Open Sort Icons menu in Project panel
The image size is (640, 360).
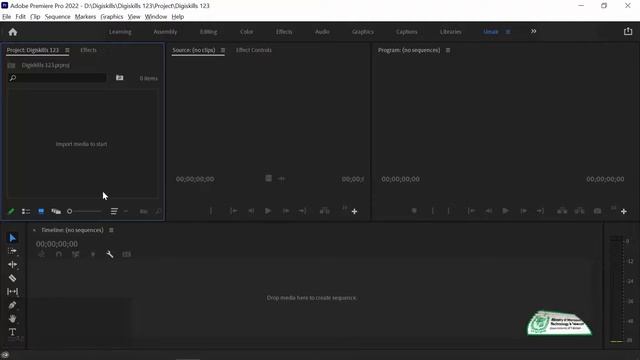(x=114, y=211)
